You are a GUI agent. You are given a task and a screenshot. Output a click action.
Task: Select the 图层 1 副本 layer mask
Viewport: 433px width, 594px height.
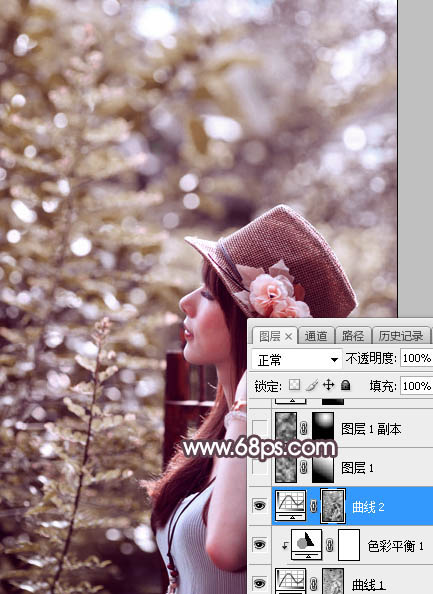pos(323,428)
